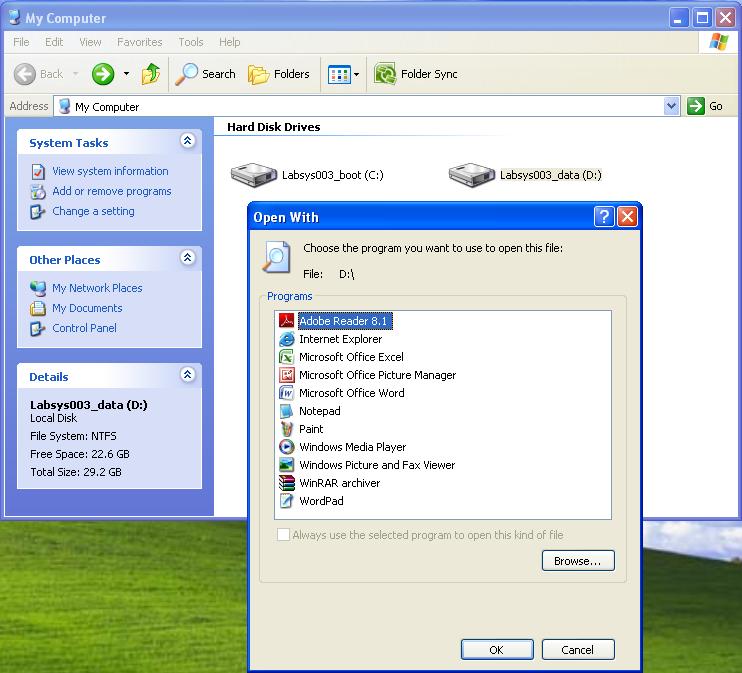
Task: Open Search via magnifying glass icon
Action: 186,74
